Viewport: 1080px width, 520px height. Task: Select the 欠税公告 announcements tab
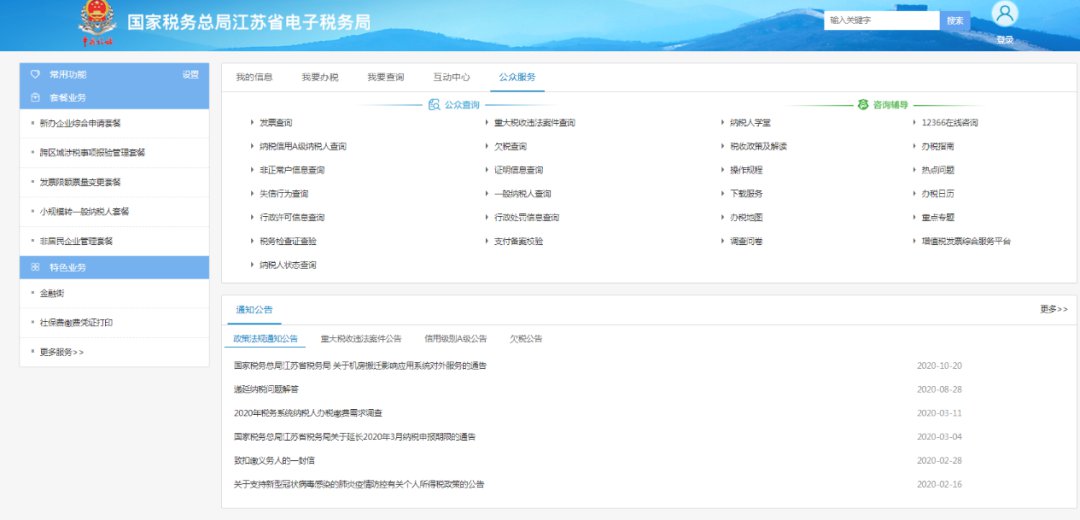pyautogui.click(x=525, y=339)
